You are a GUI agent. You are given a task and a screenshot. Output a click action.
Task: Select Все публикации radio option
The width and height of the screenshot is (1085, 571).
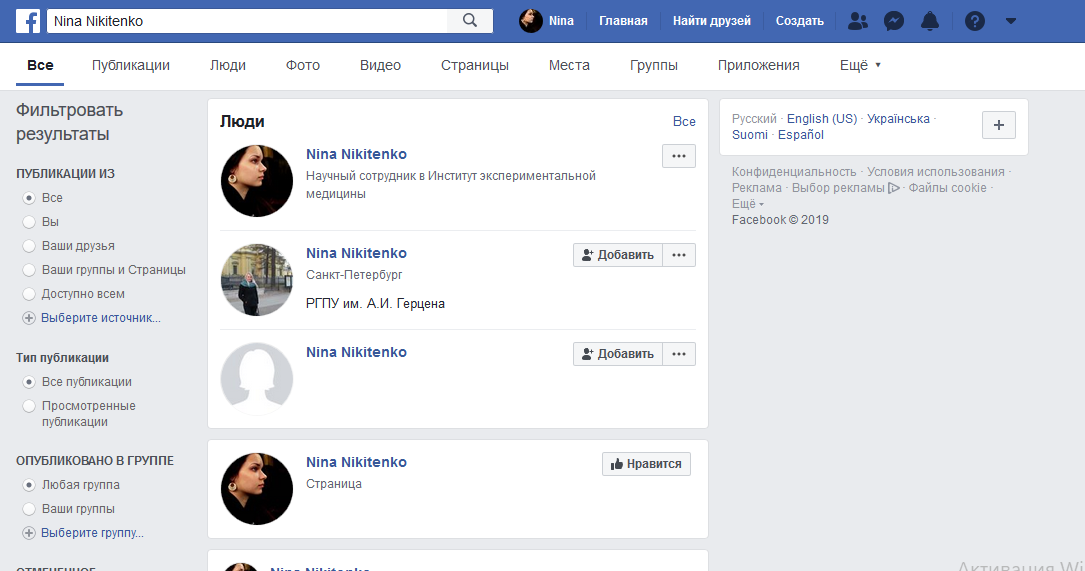[29, 382]
